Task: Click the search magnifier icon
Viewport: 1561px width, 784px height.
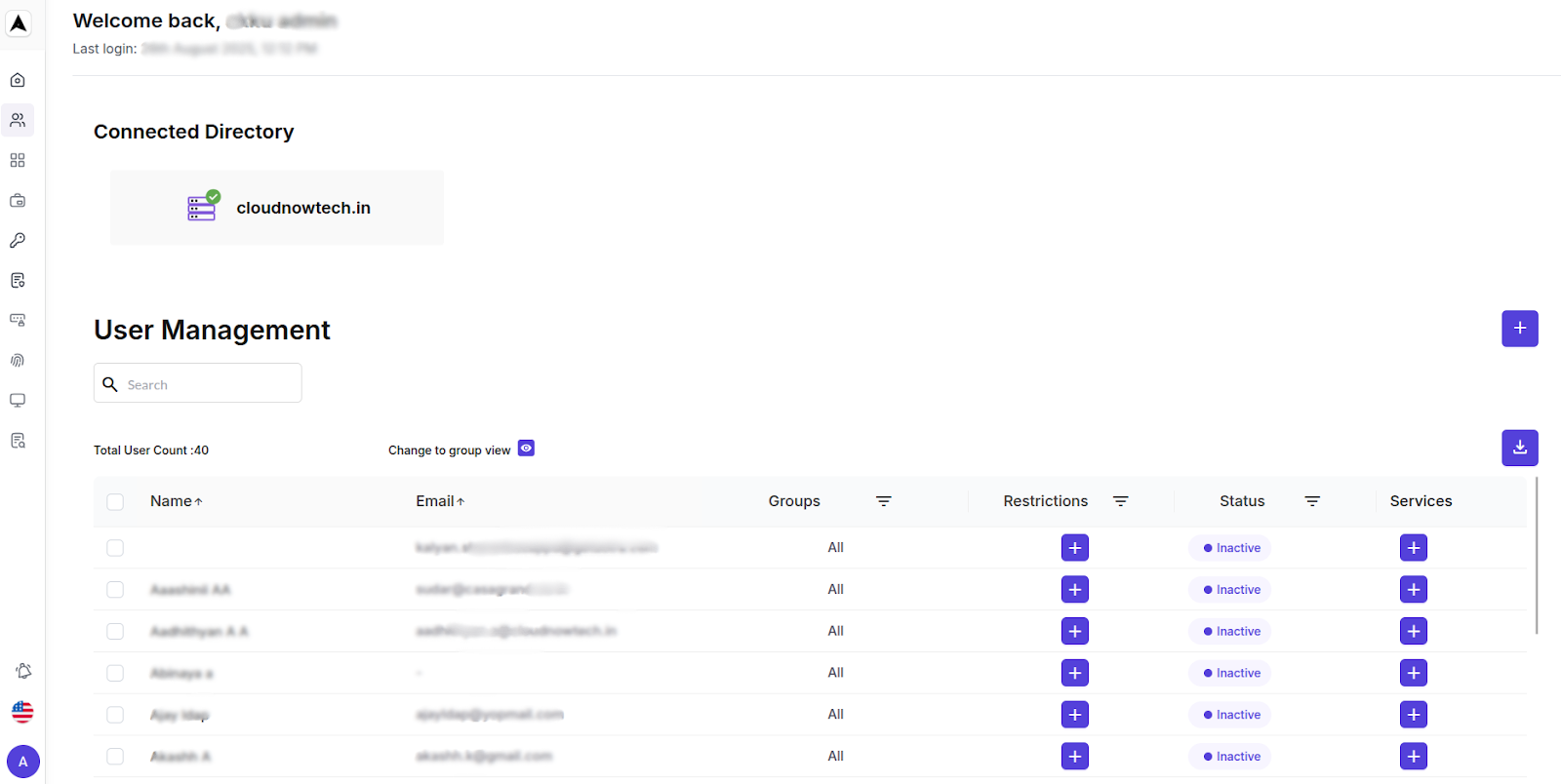Action: (110, 384)
